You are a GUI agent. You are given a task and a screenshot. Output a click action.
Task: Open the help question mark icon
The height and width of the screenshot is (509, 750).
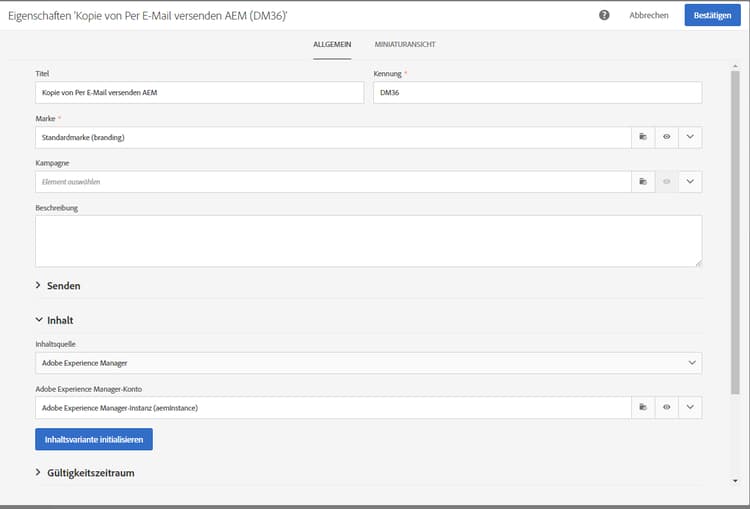[604, 15]
